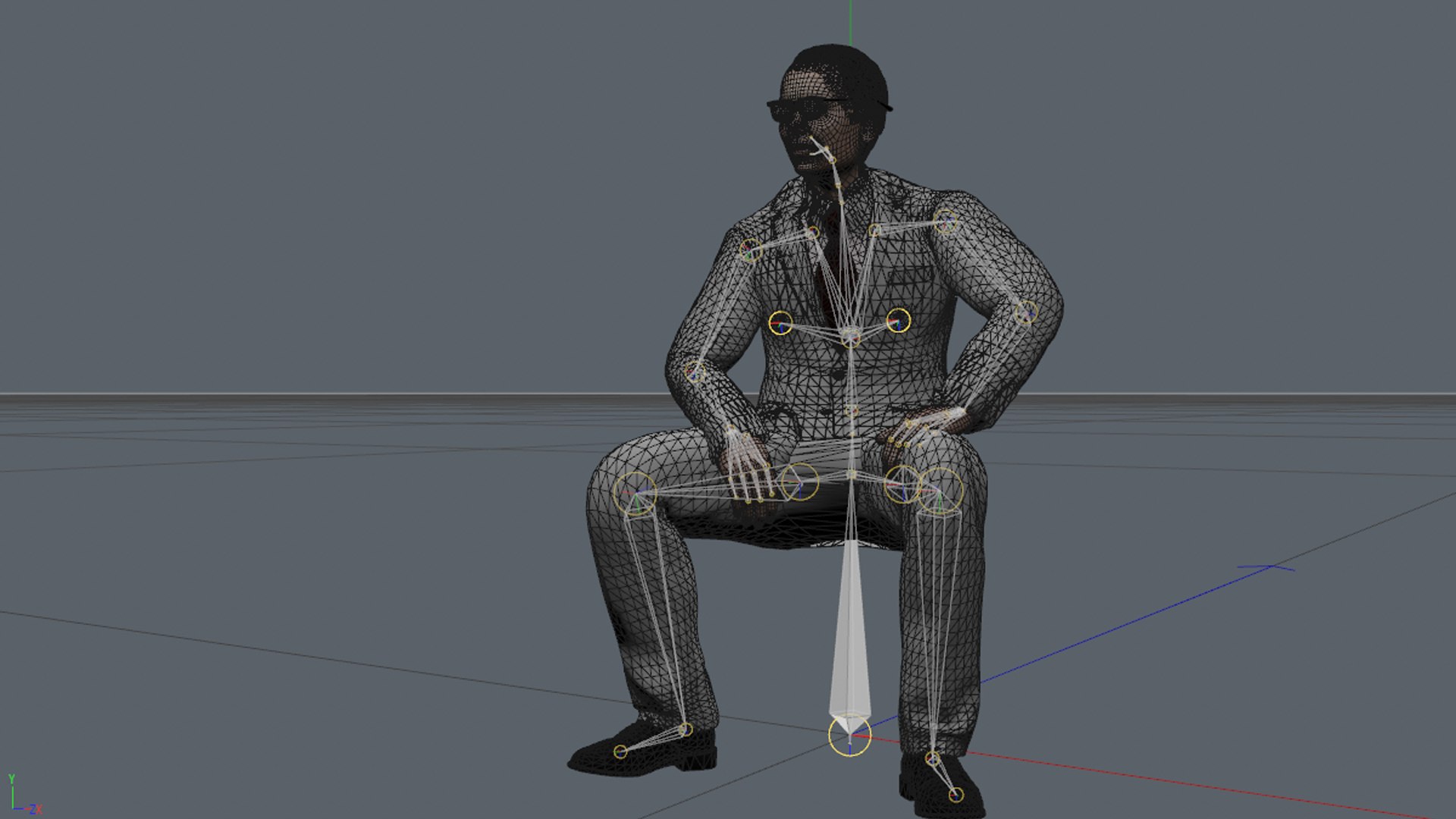This screenshot has width=1456, height=819.
Task: Select the shoulder joint on the screen-left arm
Action: click(750, 249)
